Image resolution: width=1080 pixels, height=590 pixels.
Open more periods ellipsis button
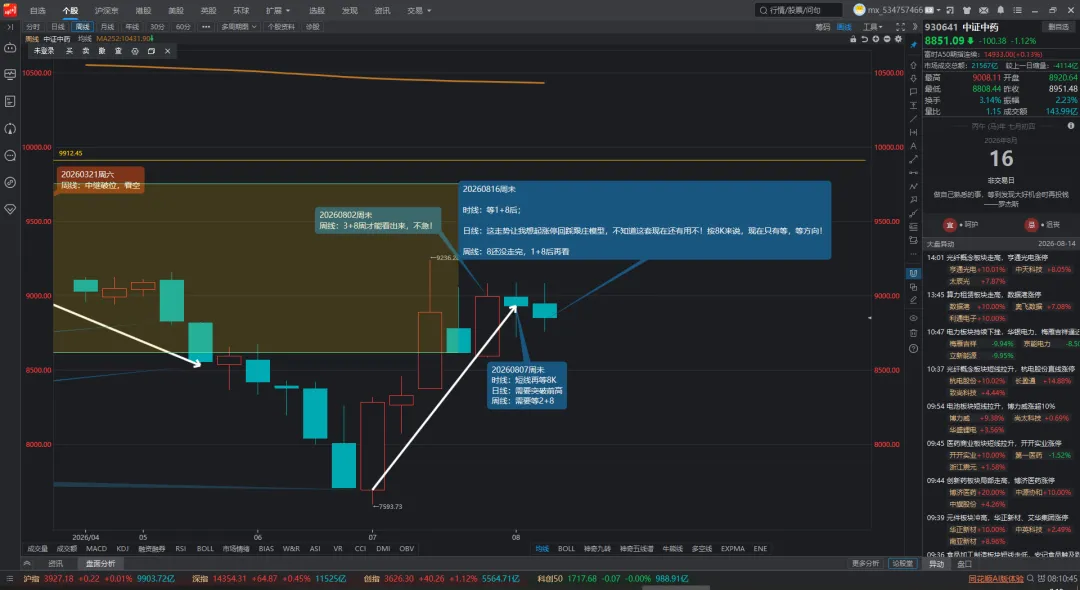tap(206, 27)
